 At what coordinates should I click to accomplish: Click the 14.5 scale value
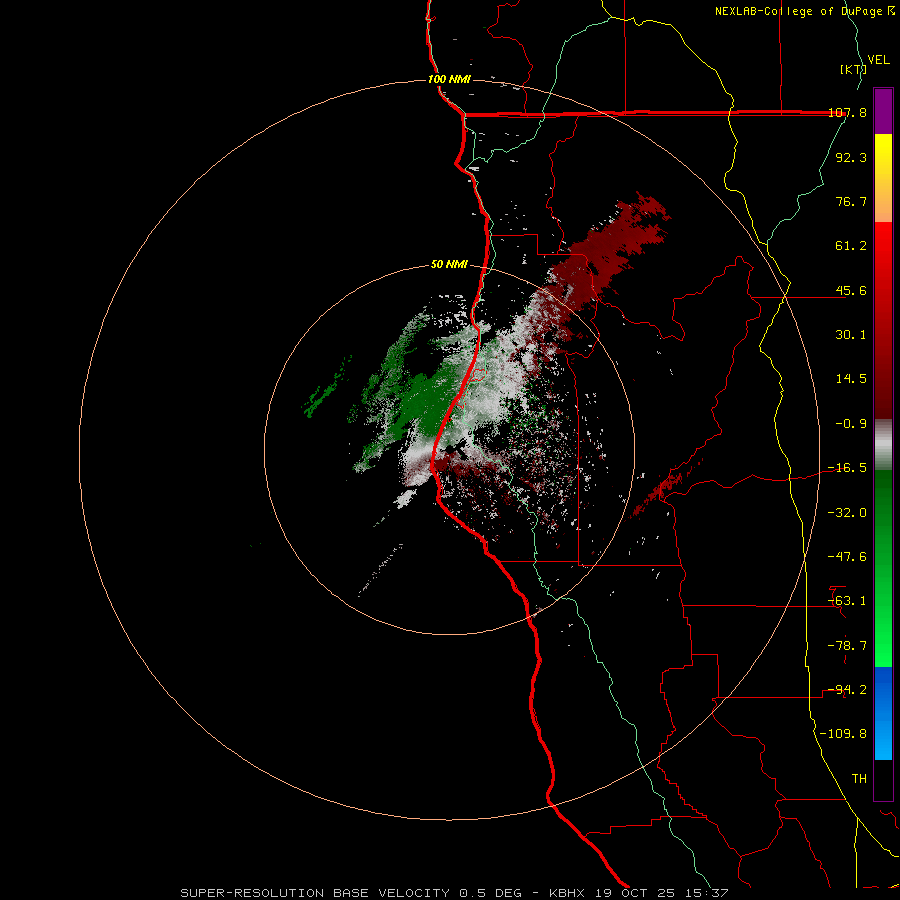point(851,379)
